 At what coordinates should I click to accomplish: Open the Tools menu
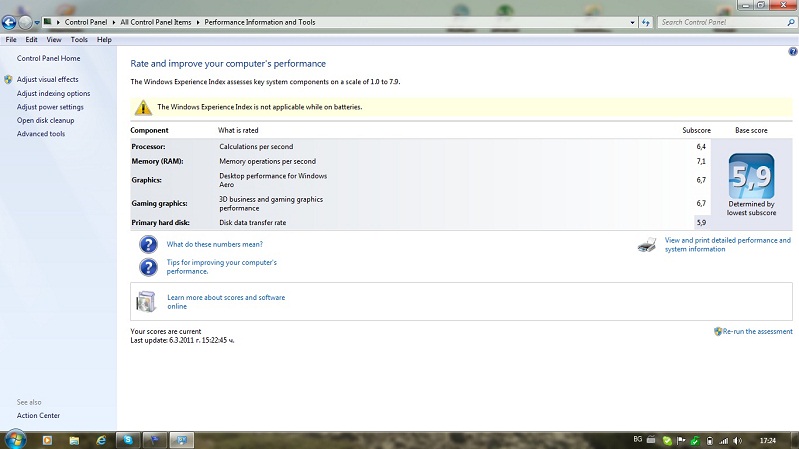click(x=79, y=40)
